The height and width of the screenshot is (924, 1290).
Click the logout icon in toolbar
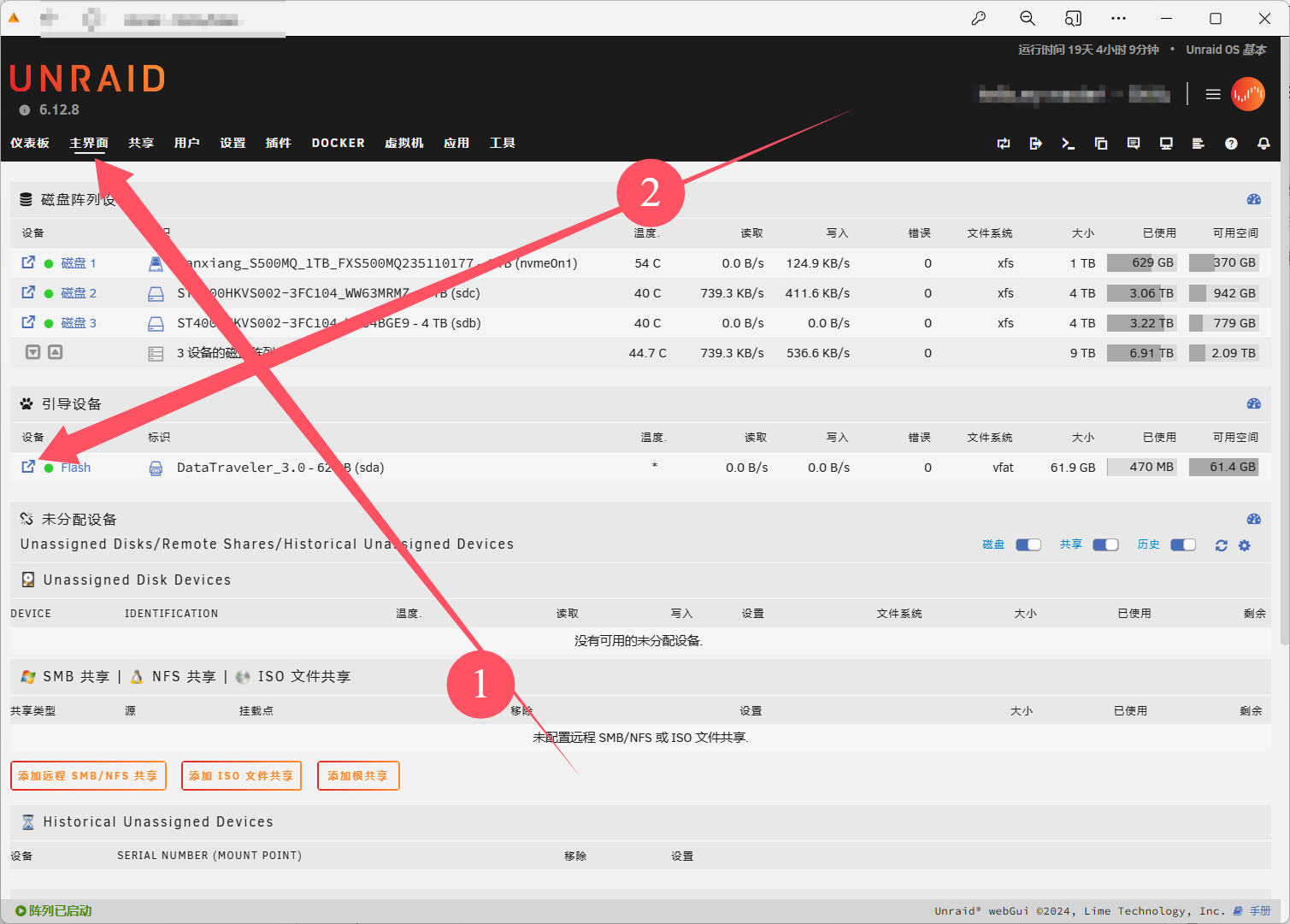1035,144
